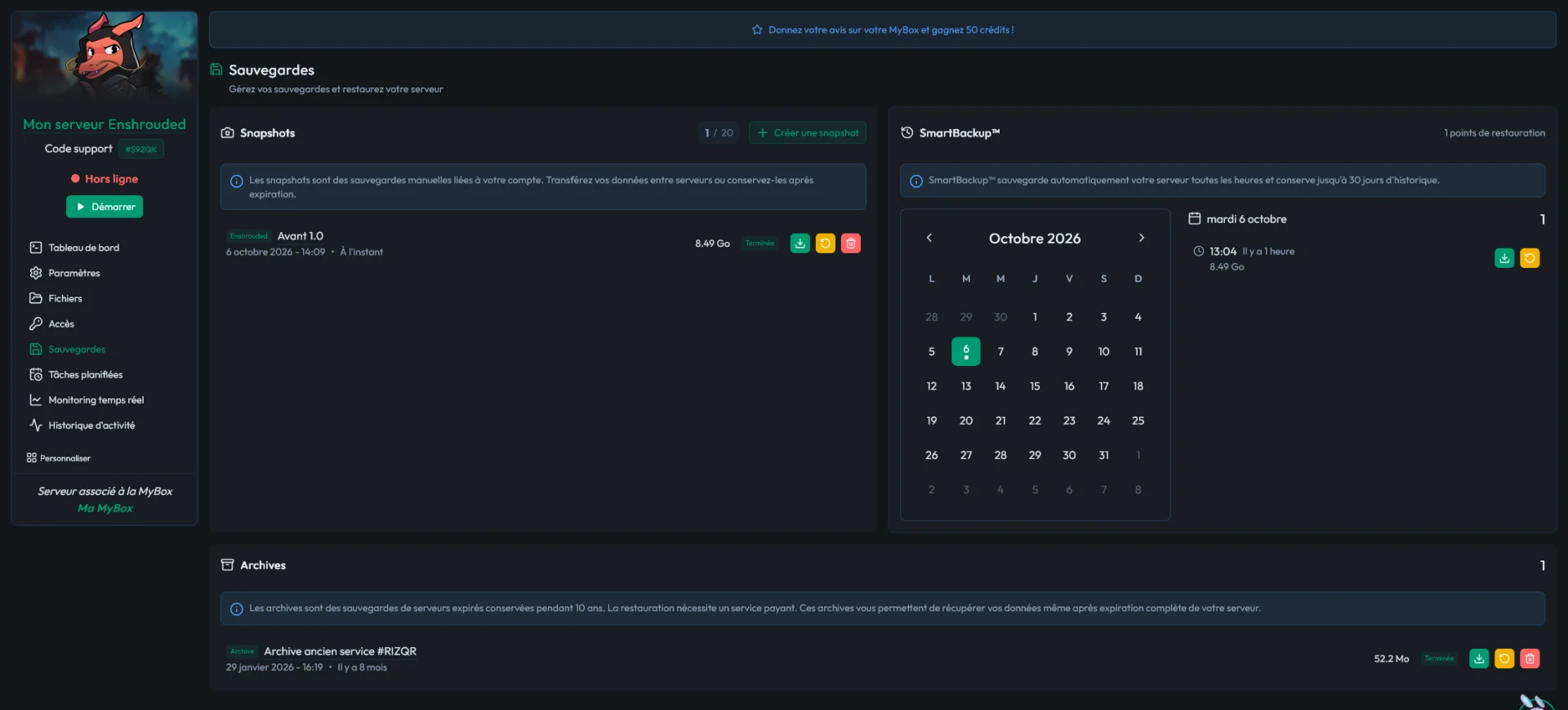Delete the Avant 1.0 snapshot

click(851, 243)
